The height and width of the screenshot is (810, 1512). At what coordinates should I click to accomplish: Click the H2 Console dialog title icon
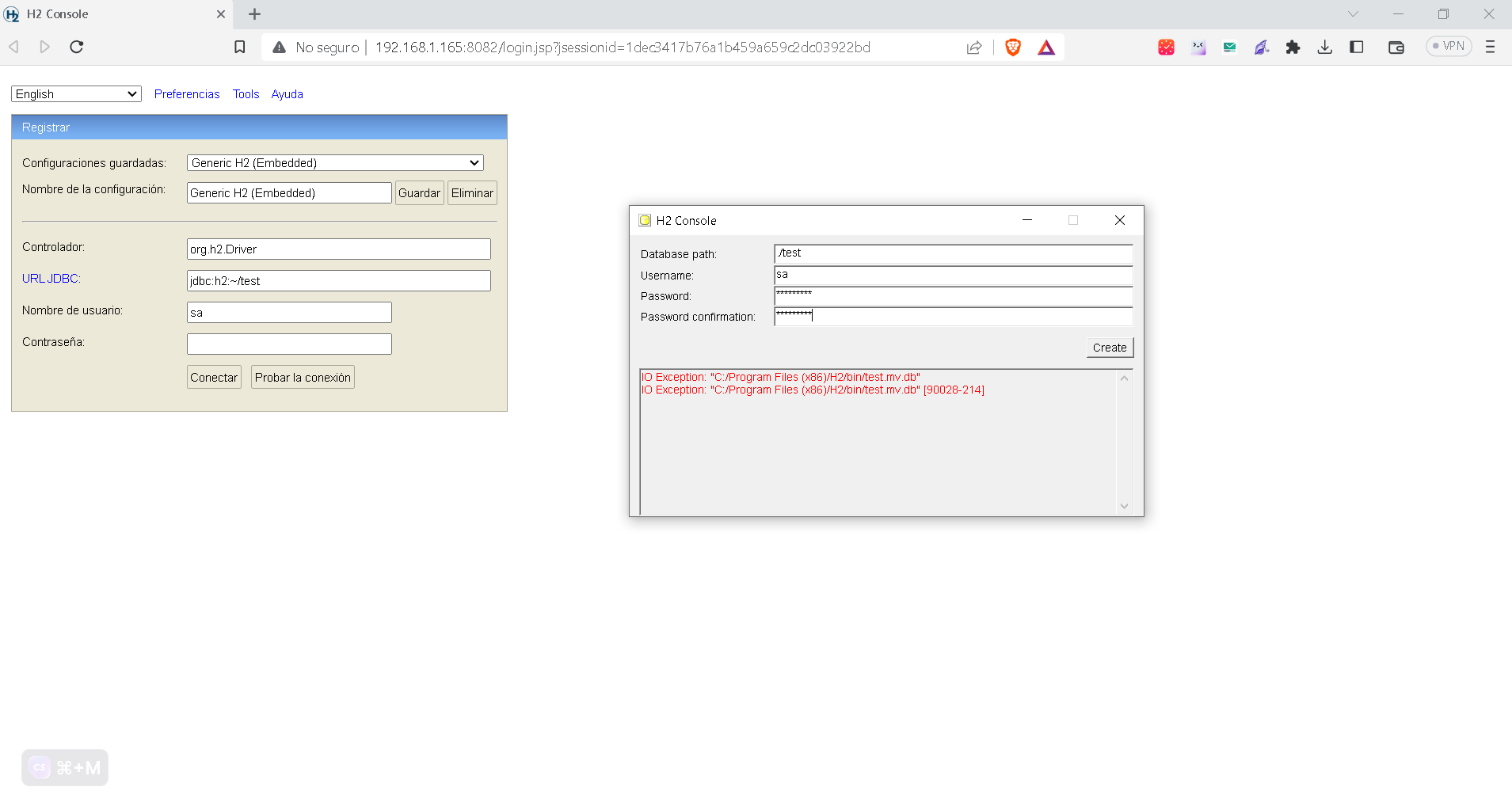(x=645, y=220)
